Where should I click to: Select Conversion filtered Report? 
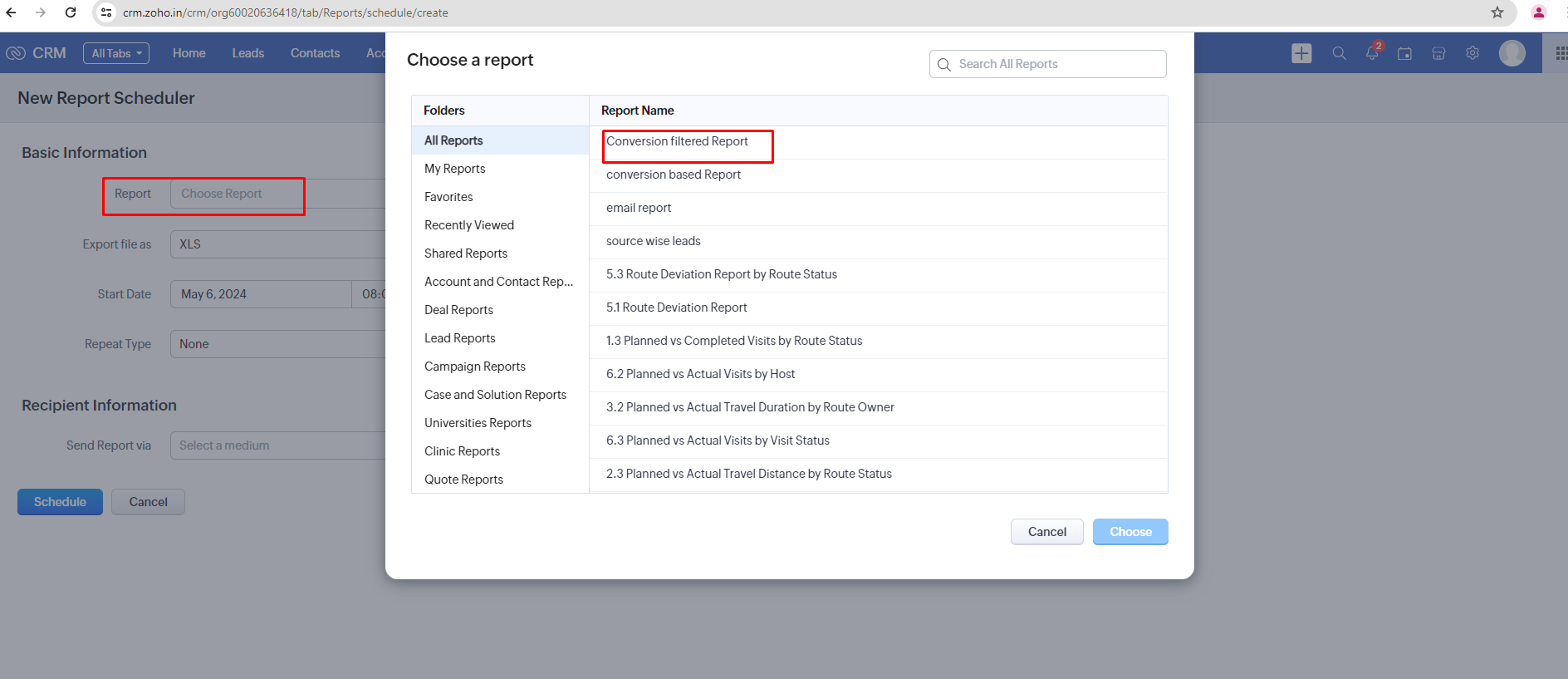[879, 142]
